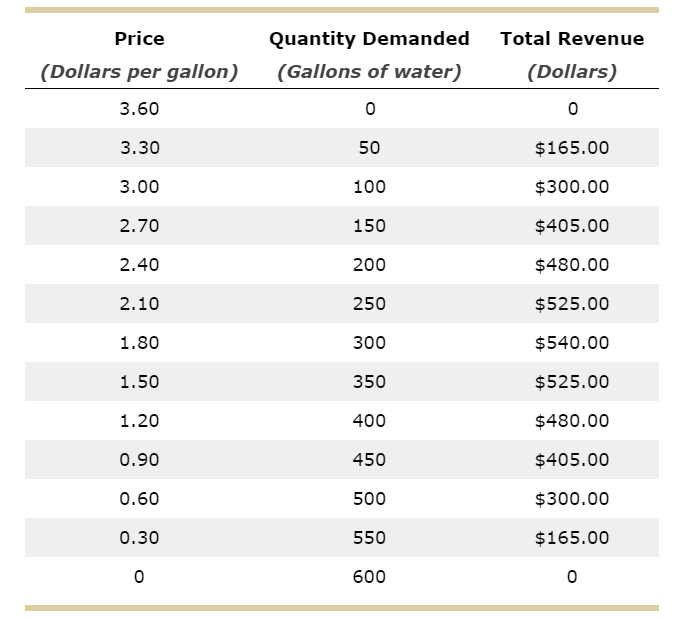
Task: Click the price value 2.10
Action: (139, 304)
